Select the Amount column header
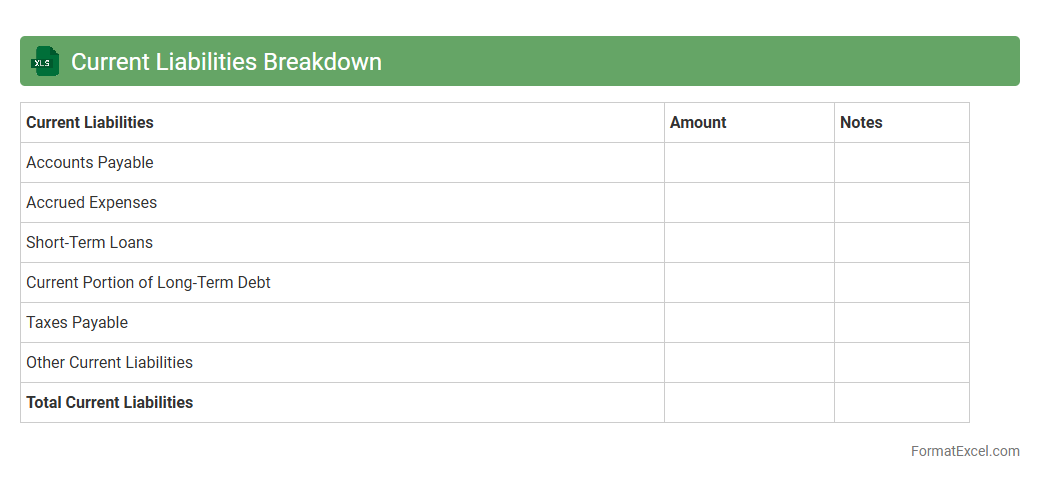The image size is (1040, 480). tap(698, 122)
